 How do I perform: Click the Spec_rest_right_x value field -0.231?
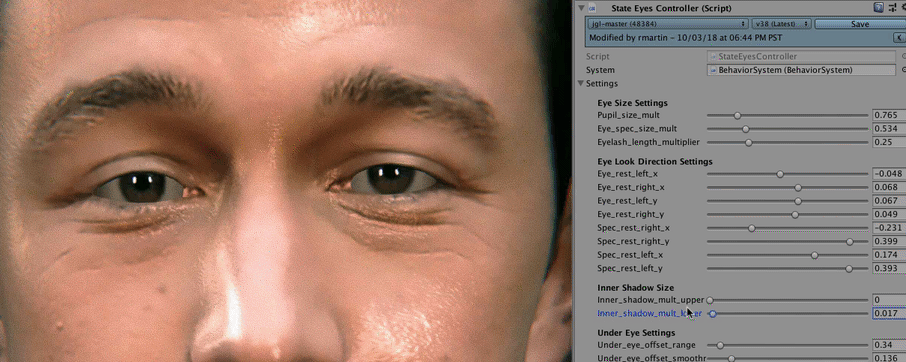(x=889, y=228)
